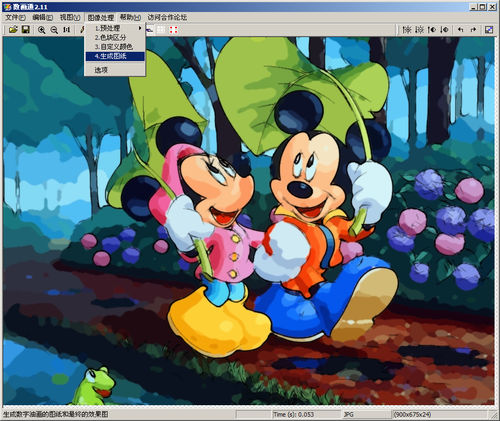This screenshot has height=421, width=500.
Task: Decrease contrast with the down-arrow half-circle icon
Action: pyautogui.click(x=444, y=30)
